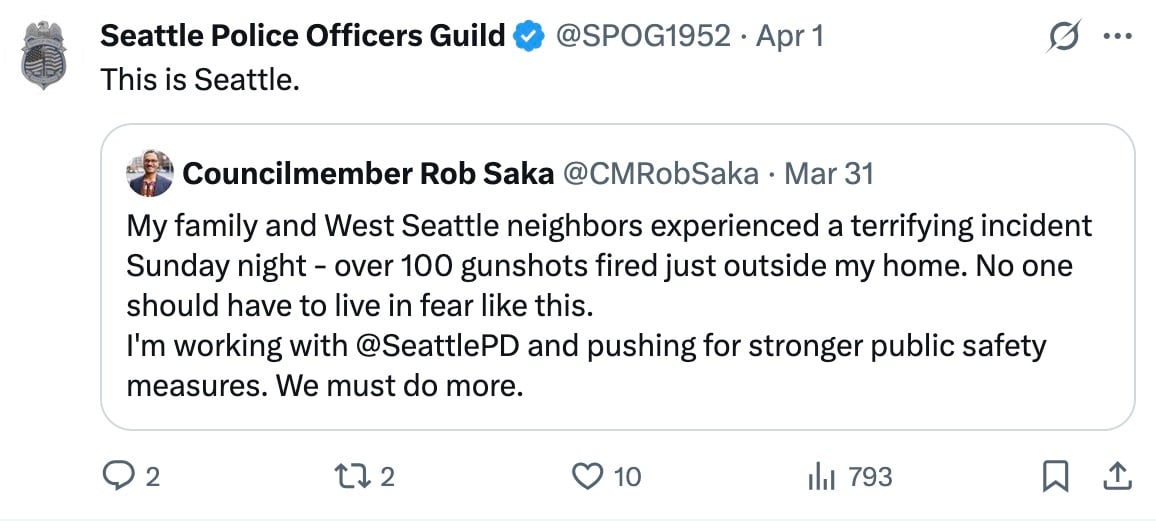This screenshot has width=1156, height=528.
Task: Click the @CMRobSaka handle
Action: [x=661, y=173]
